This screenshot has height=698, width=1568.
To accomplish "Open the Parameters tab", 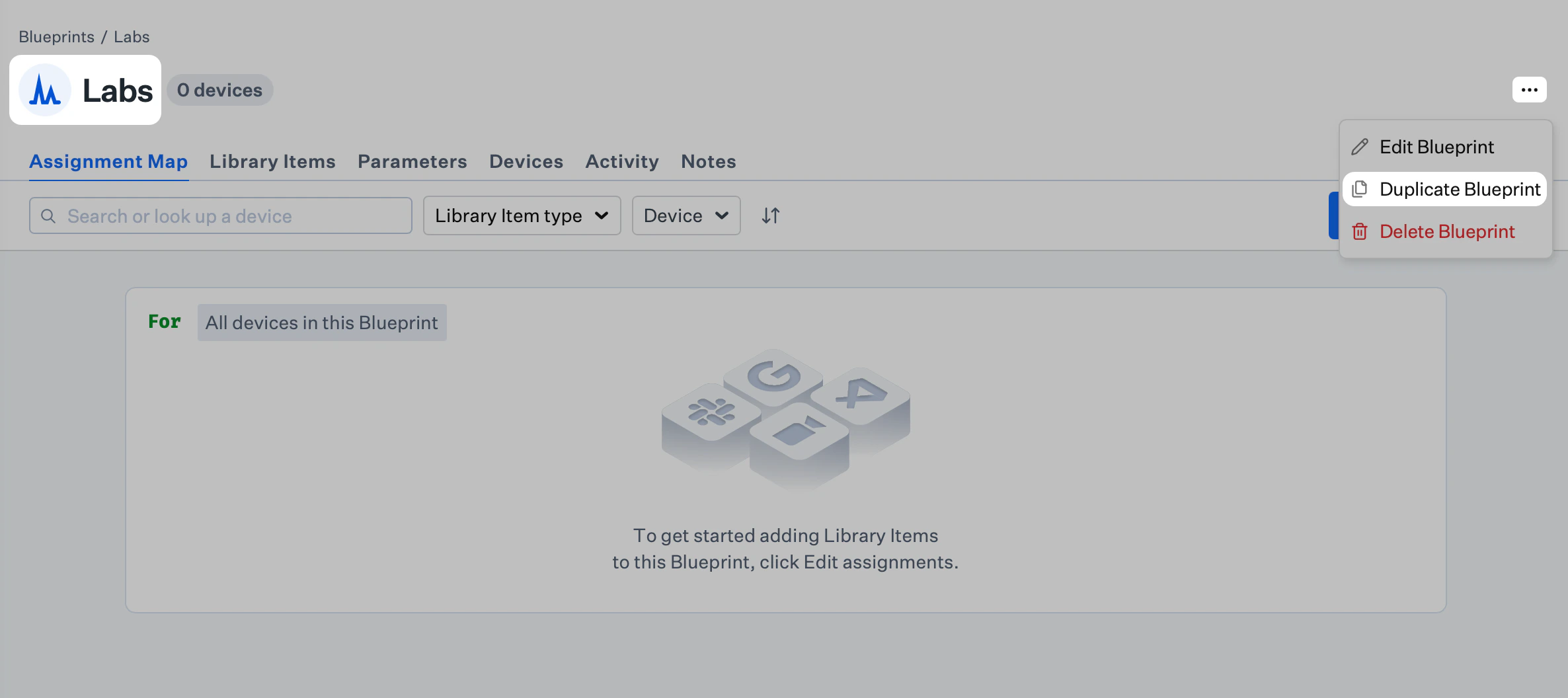I will [x=412, y=161].
